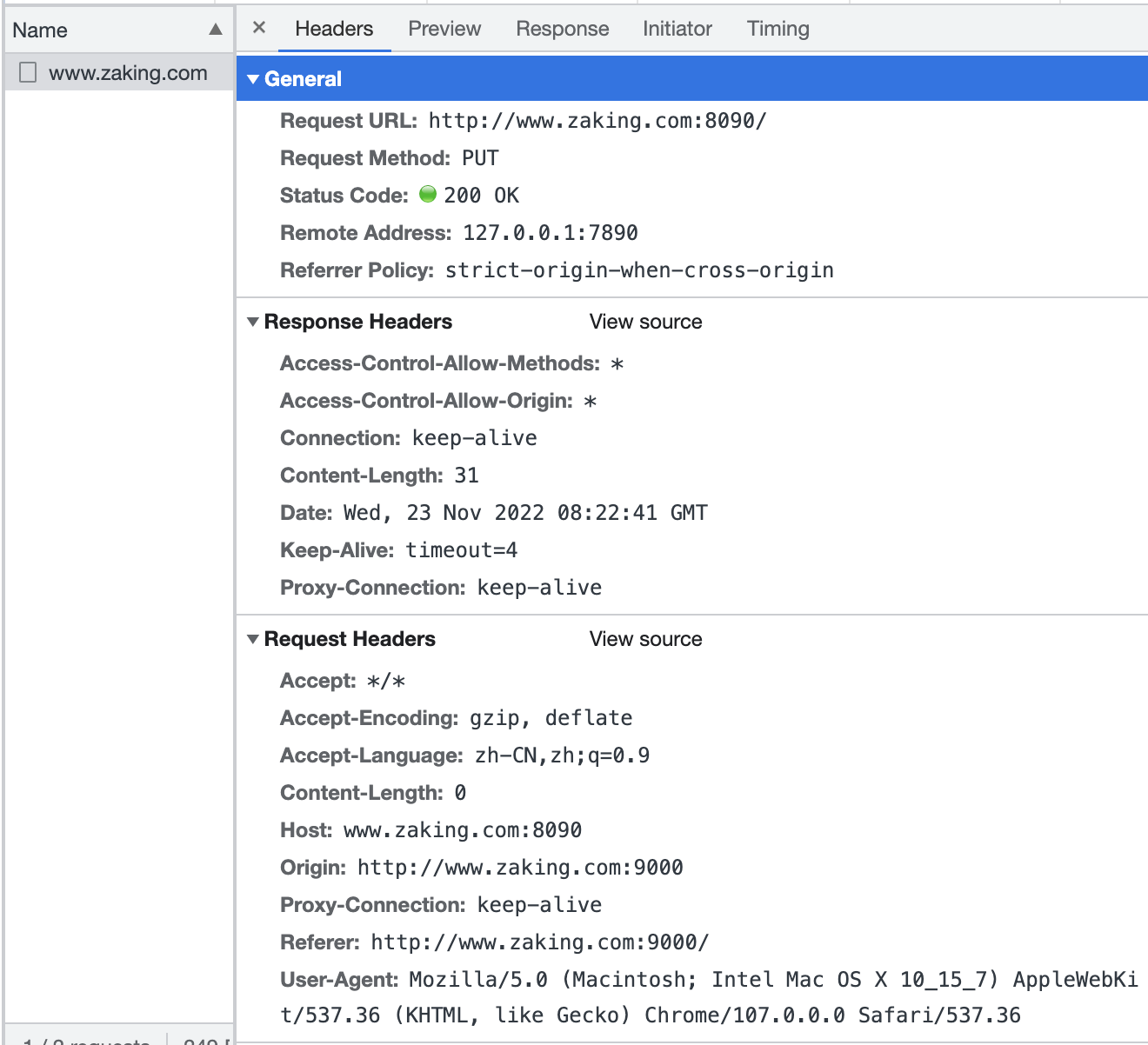Click the Request Method value PUT
This screenshot has width=1148, height=1045.
click(480, 158)
